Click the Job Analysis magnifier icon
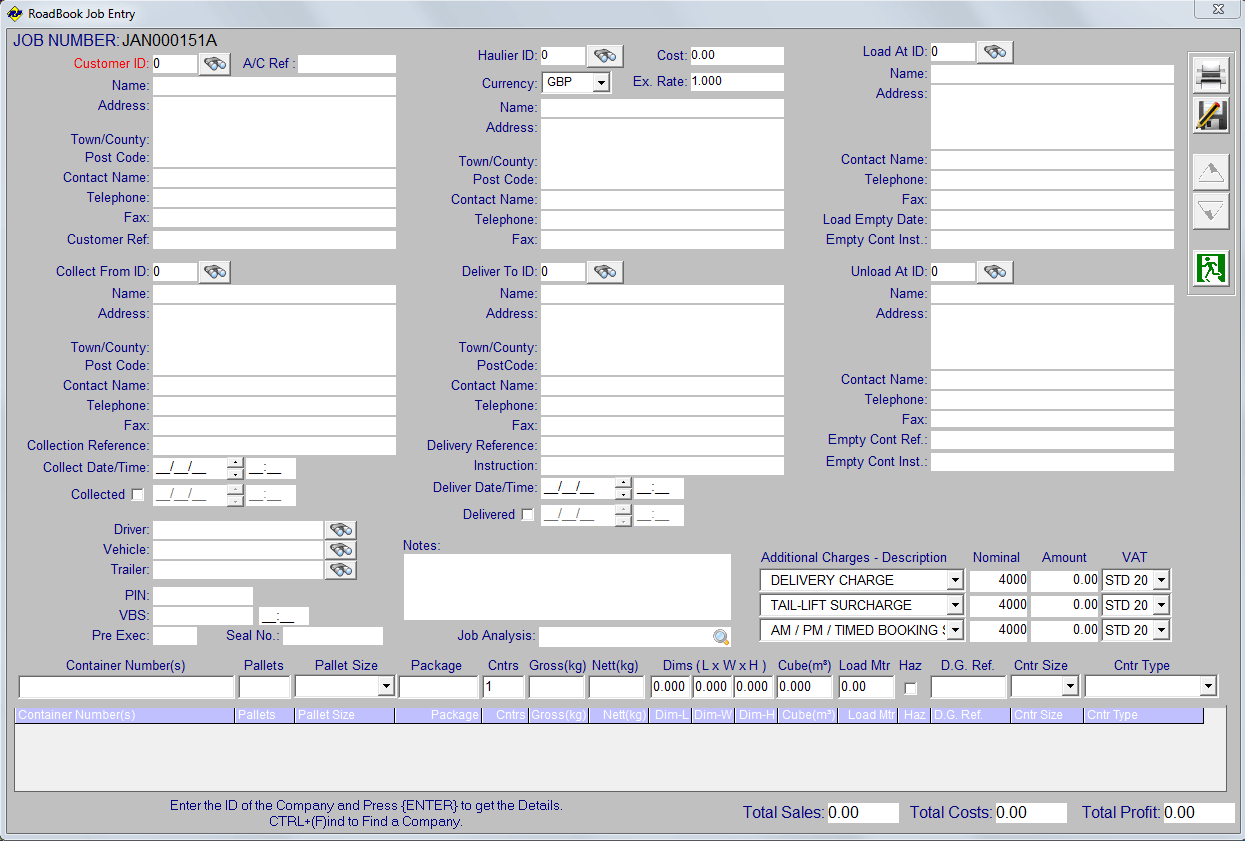Screen dimensions: 1245x841 tap(721, 637)
